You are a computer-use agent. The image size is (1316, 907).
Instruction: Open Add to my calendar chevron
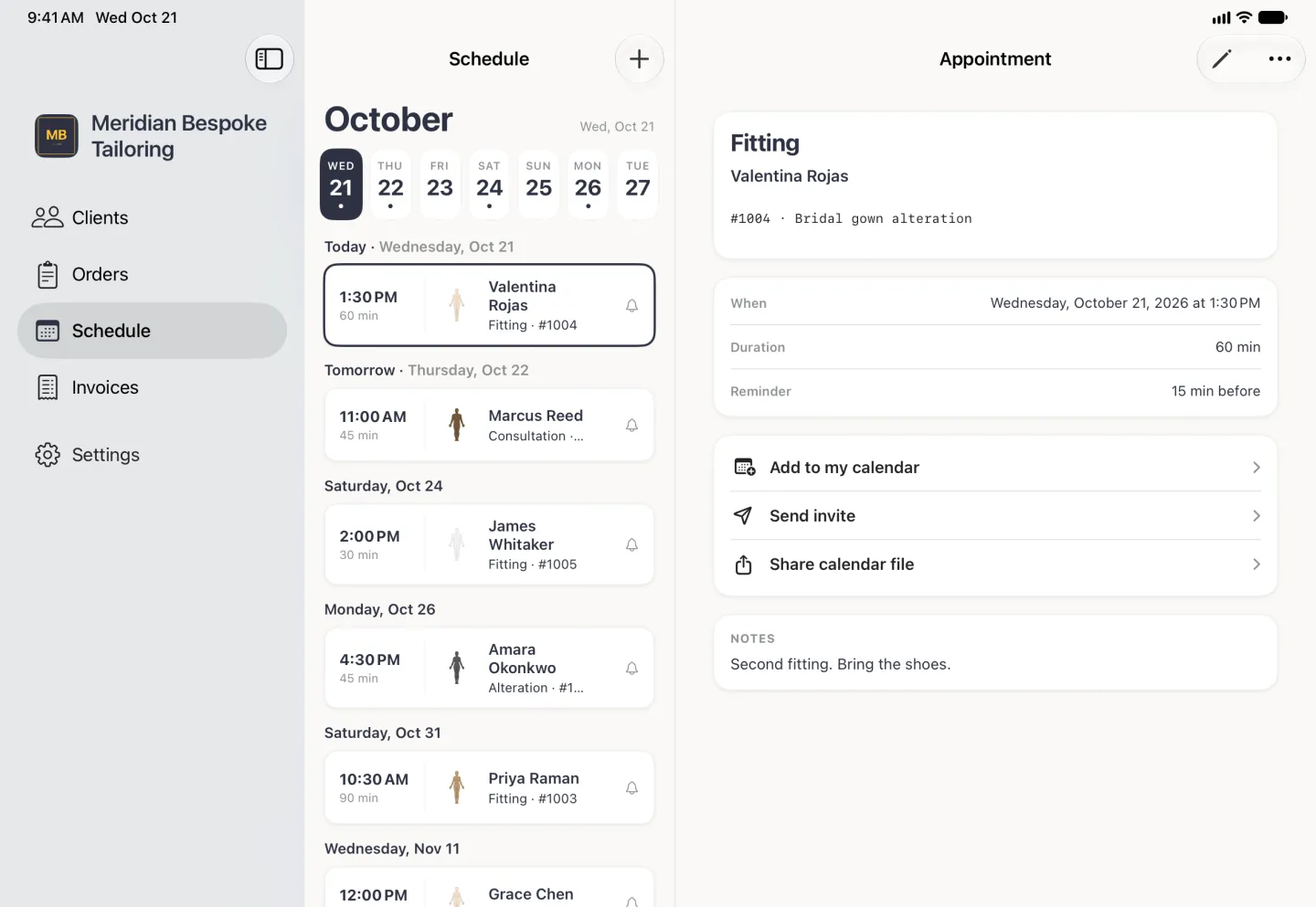1257,468
